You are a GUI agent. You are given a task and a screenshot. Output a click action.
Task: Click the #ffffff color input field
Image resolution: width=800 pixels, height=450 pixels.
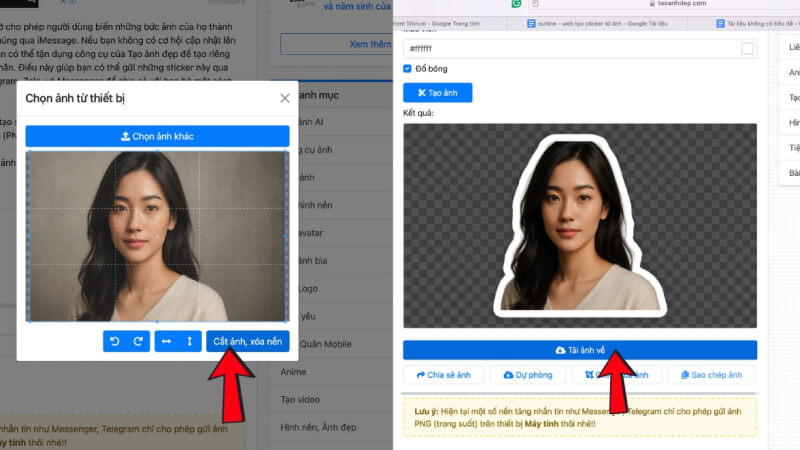[570, 48]
